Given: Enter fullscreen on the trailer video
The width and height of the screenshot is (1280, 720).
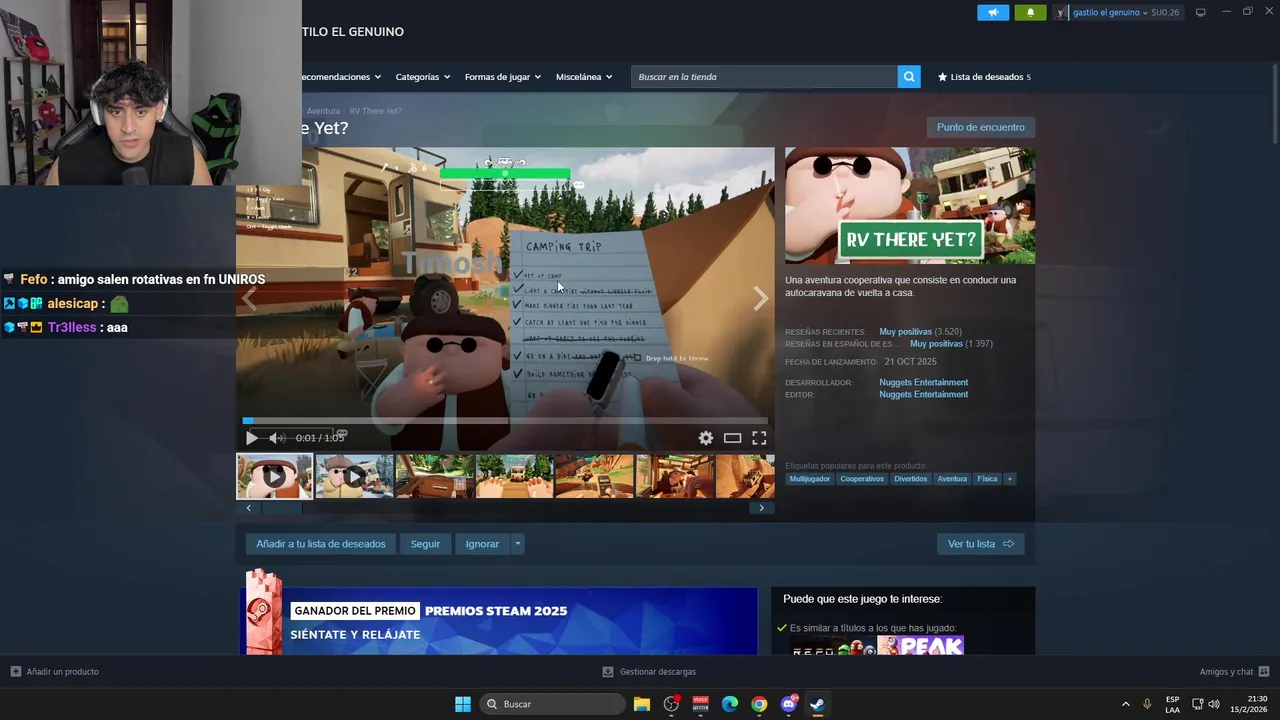Looking at the screenshot, I should (759, 438).
